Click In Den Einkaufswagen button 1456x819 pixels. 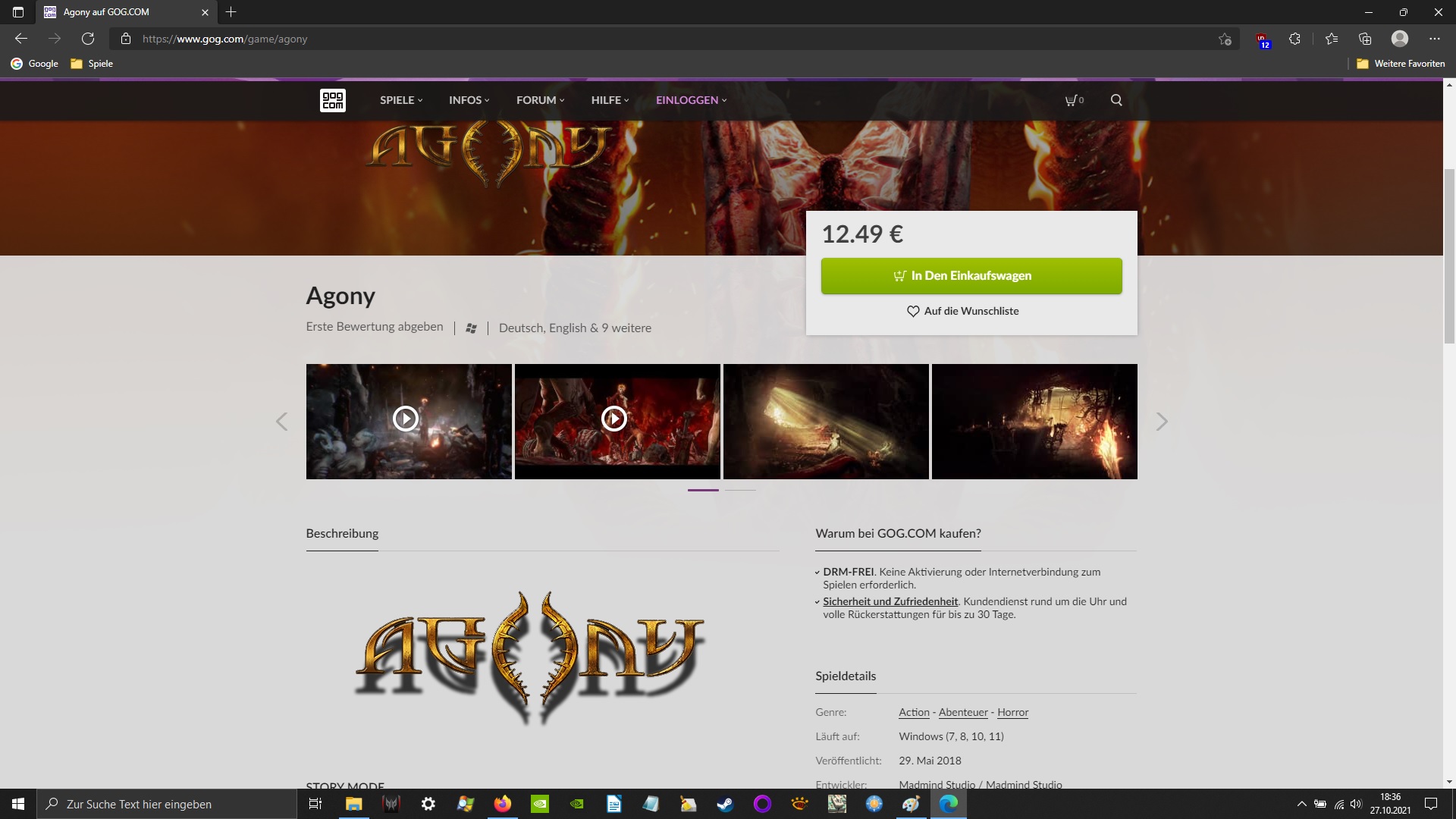pos(971,276)
